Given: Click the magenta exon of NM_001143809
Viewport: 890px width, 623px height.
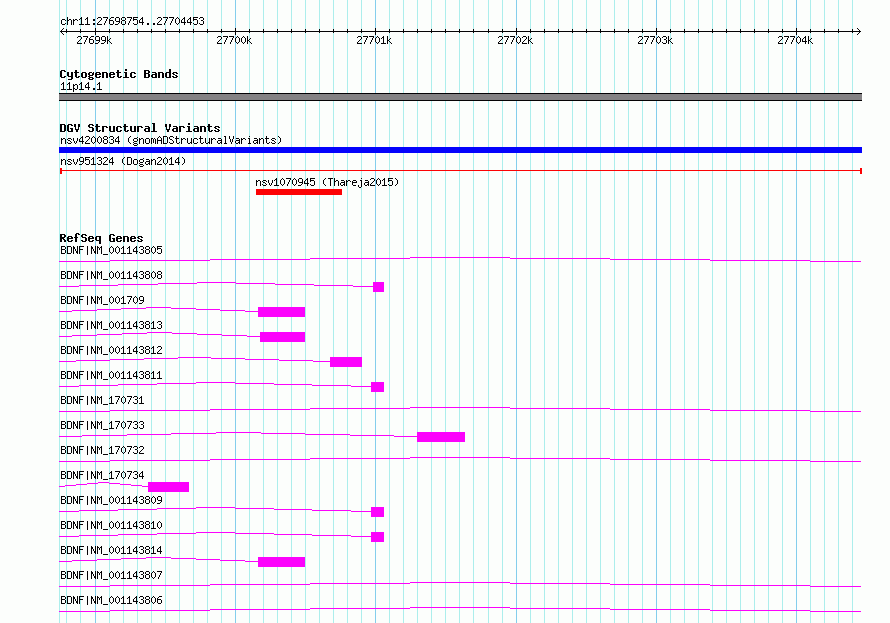Looking at the screenshot, I should (x=377, y=512).
